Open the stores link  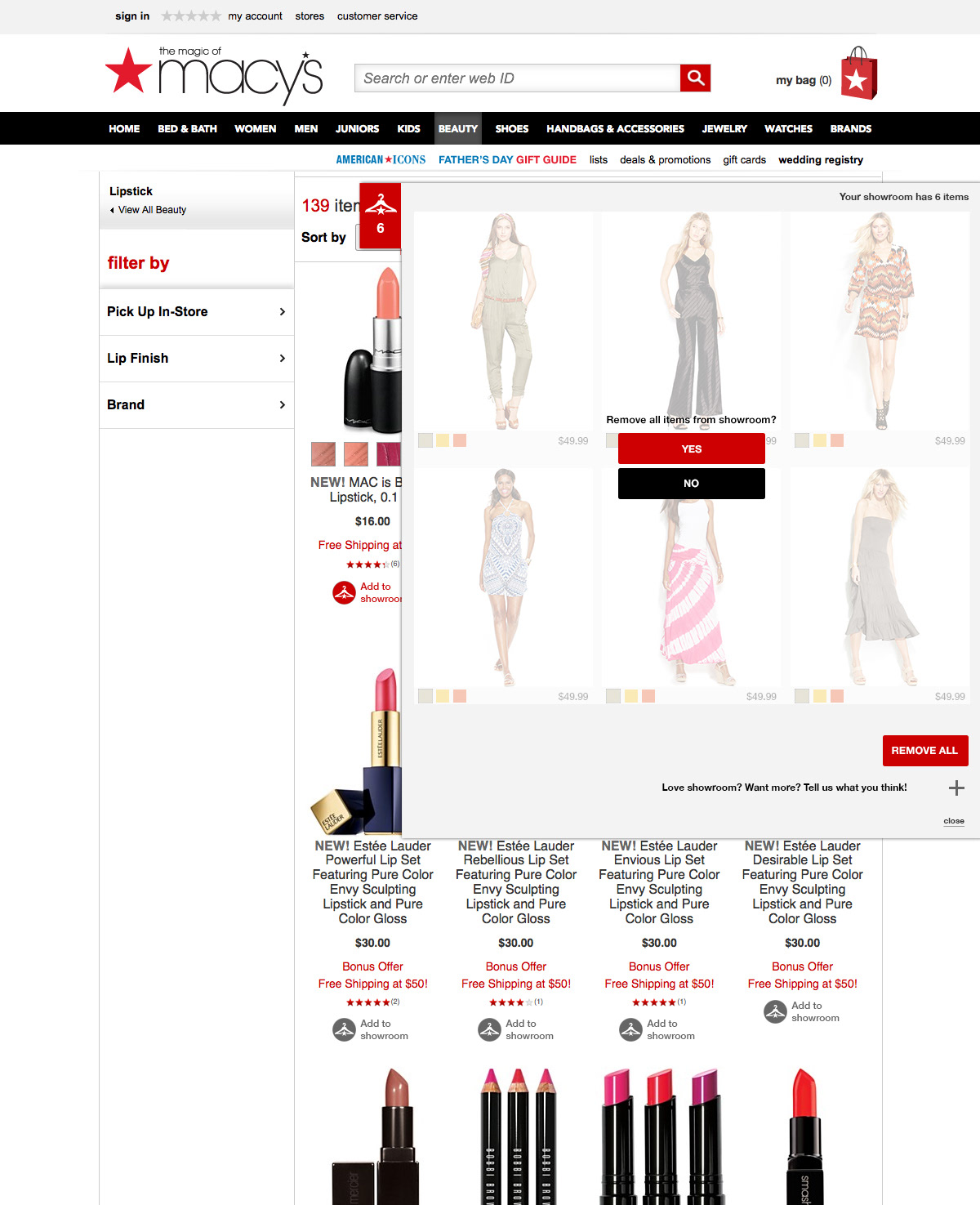click(x=310, y=16)
